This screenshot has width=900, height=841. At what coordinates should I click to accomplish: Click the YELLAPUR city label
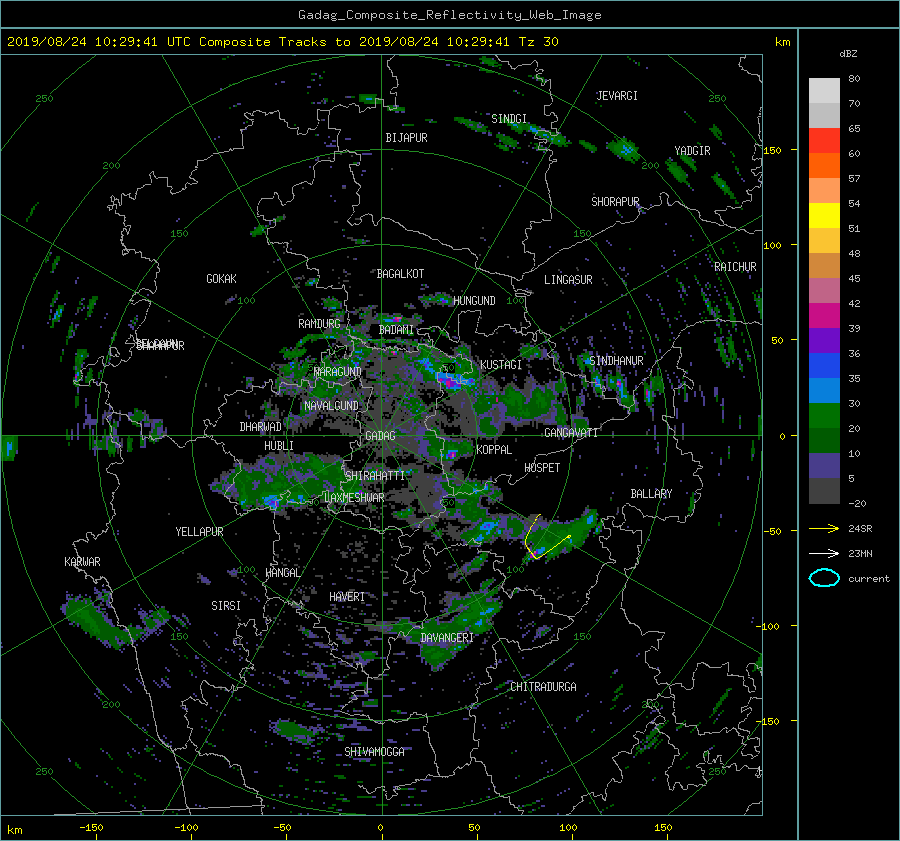199,532
